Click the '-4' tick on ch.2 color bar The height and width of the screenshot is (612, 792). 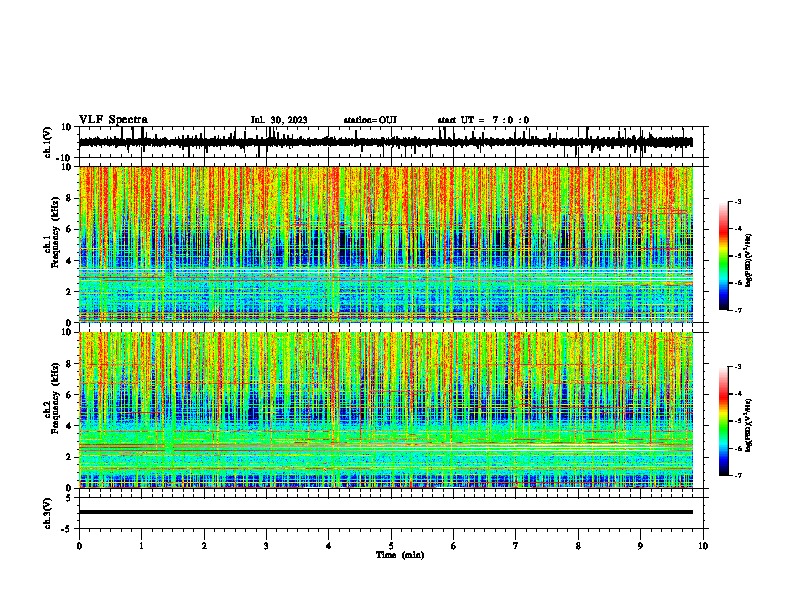pos(737,393)
